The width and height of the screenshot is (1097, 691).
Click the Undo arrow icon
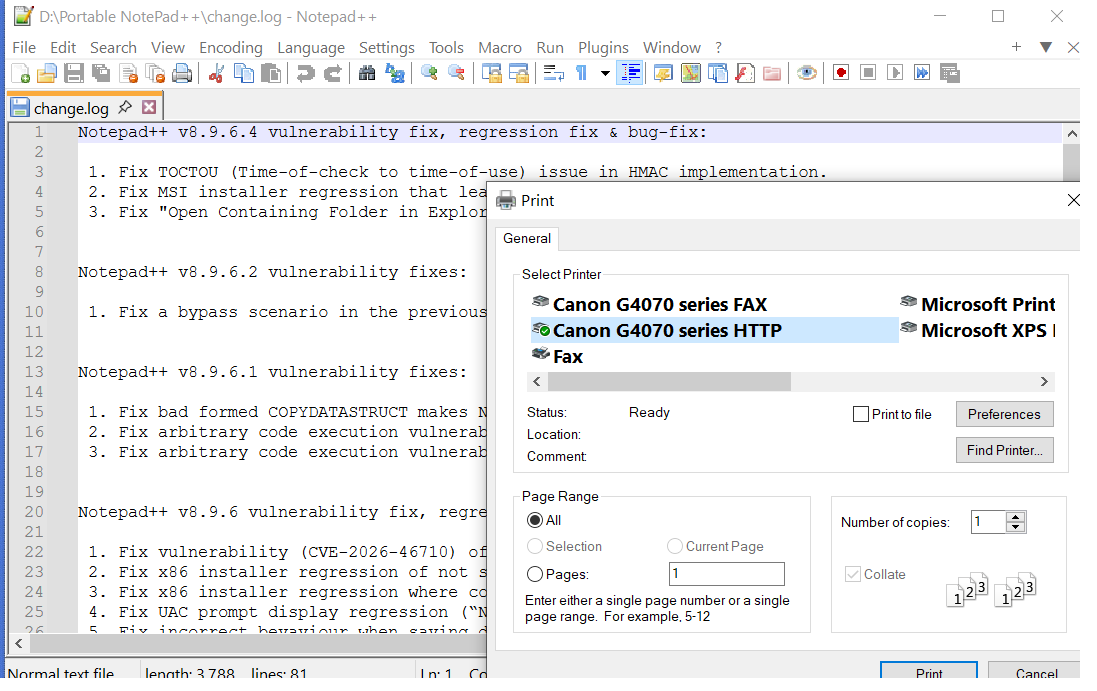tap(305, 73)
